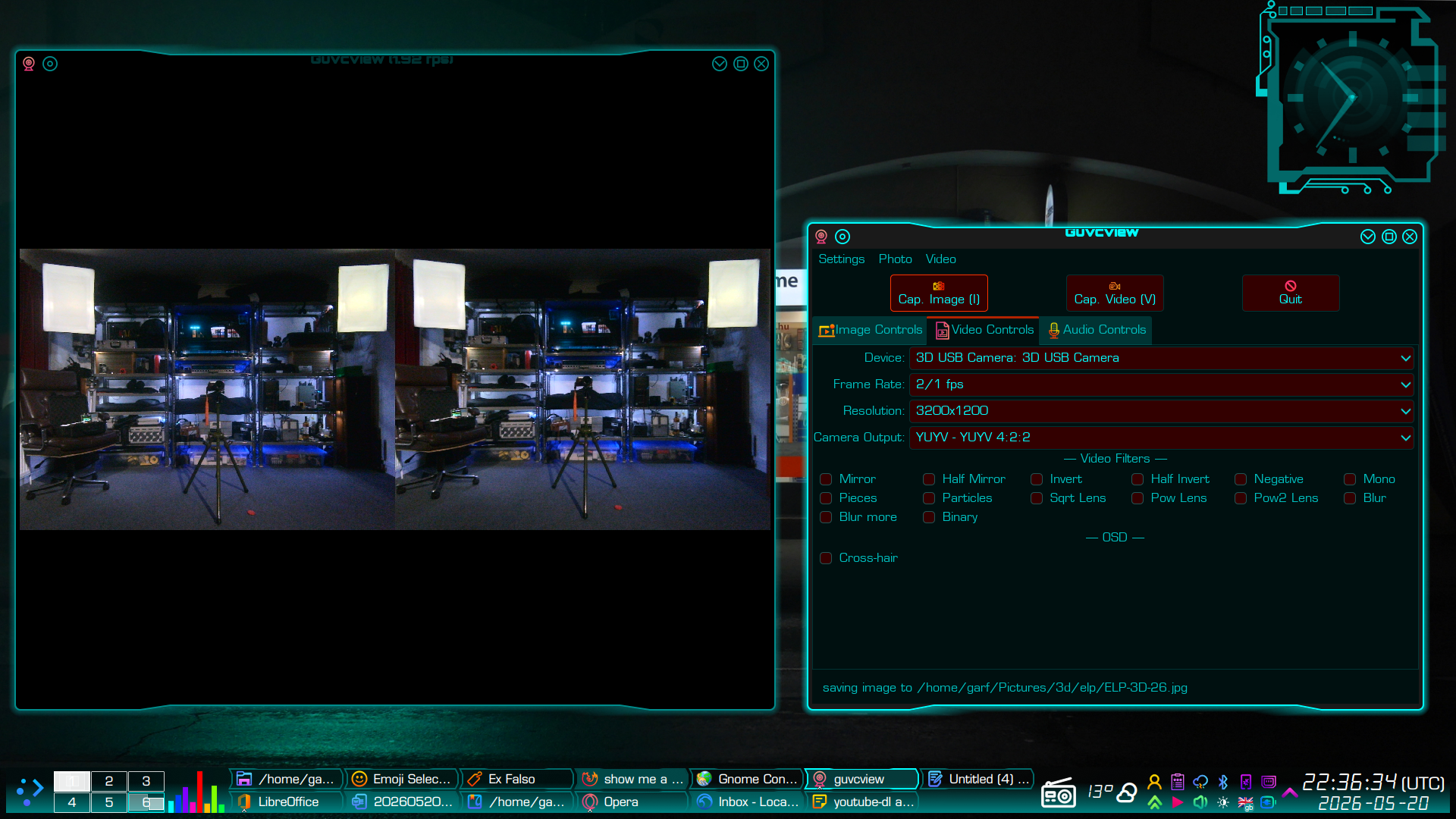
Task: Open the Audio Controls tab
Action: click(x=1097, y=330)
